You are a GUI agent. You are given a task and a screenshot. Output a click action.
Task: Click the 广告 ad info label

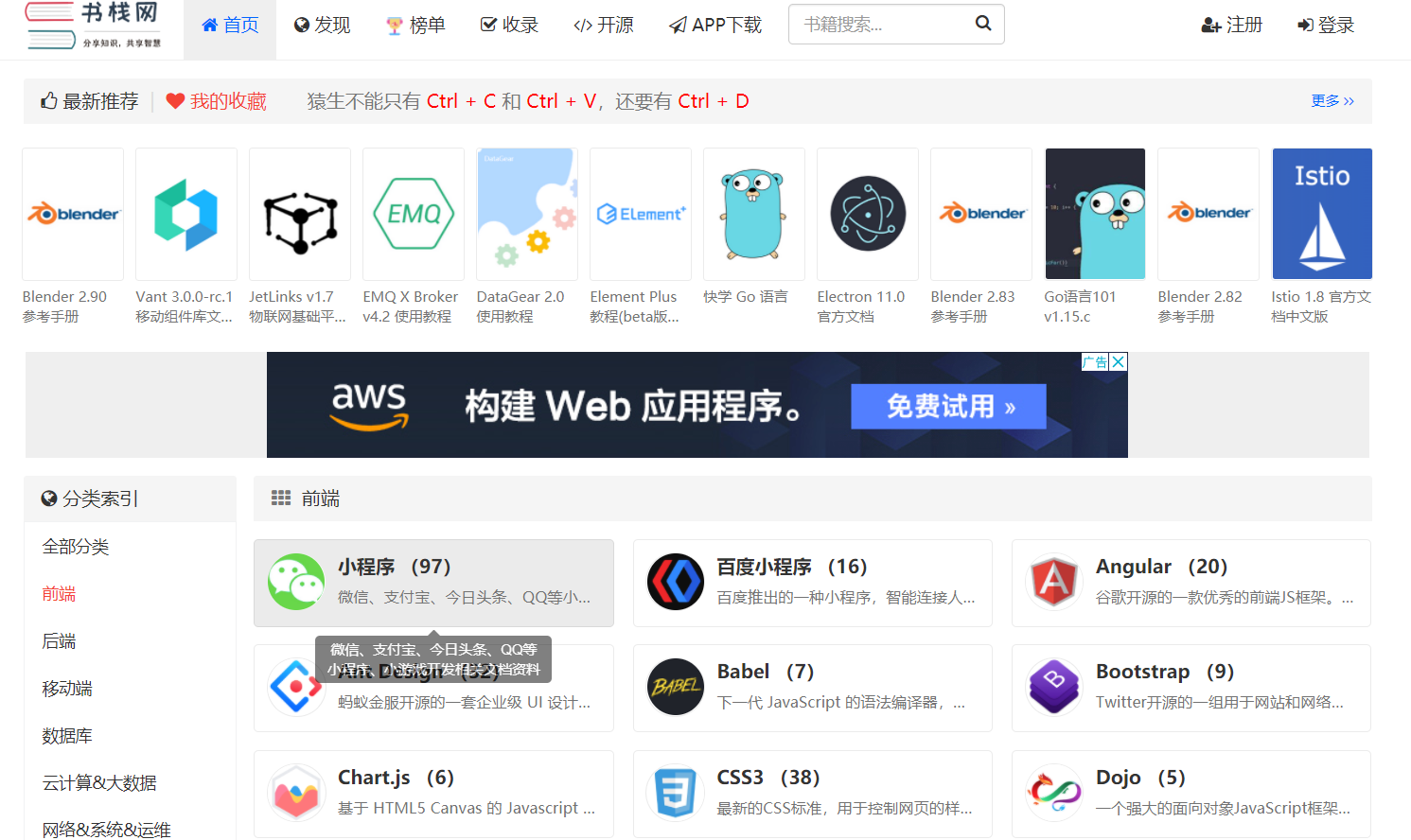tap(1095, 361)
